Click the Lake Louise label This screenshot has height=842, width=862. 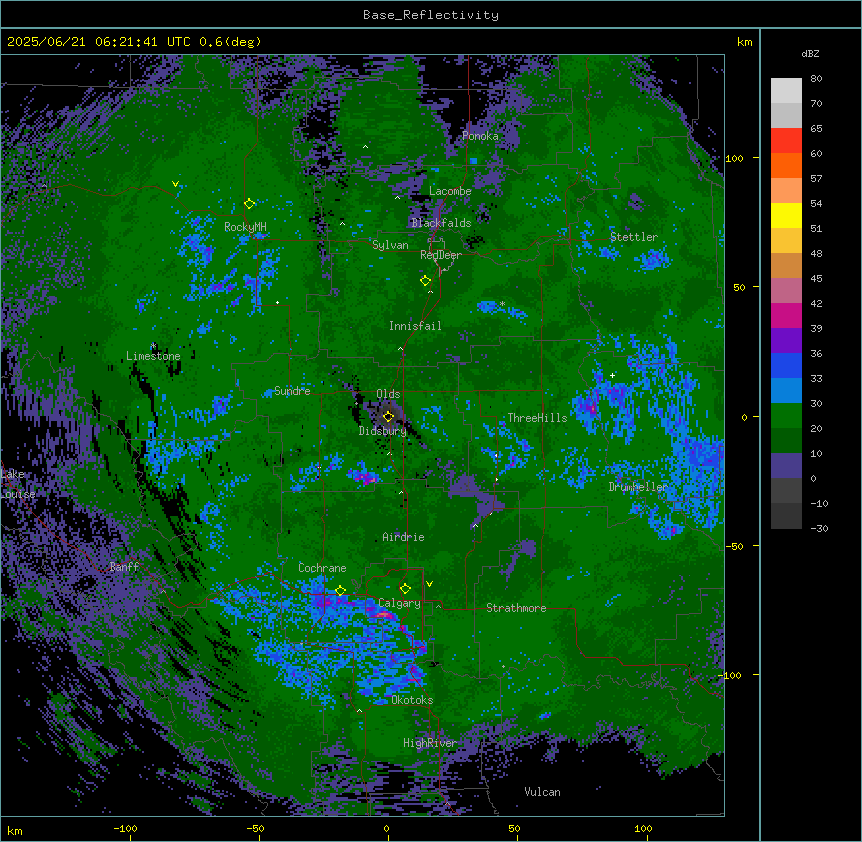click(x=18, y=484)
